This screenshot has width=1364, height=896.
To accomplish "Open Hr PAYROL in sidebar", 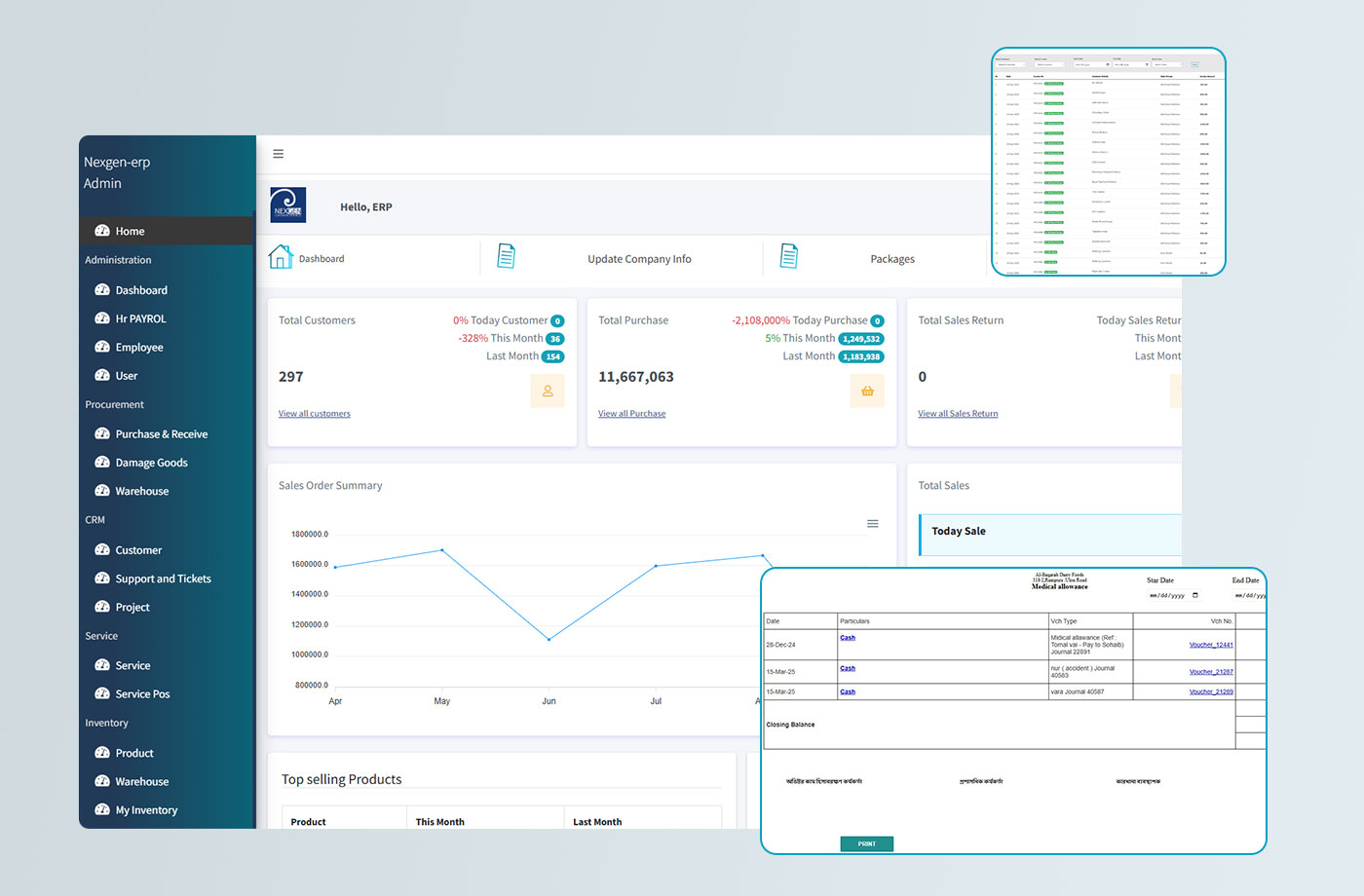I will click(140, 319).
